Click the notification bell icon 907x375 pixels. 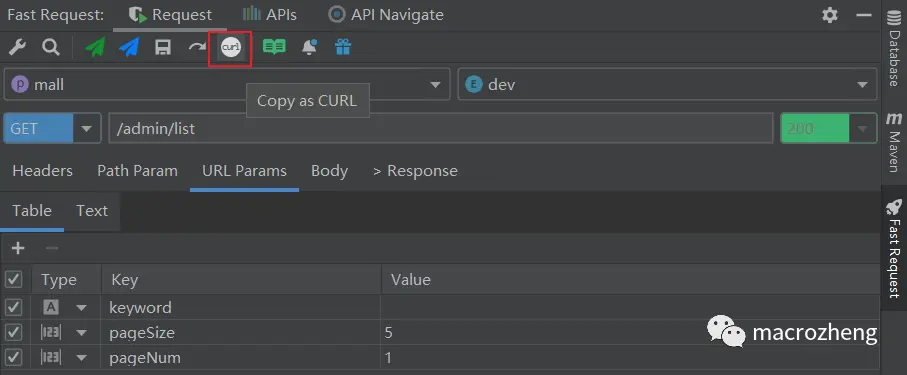[x=309, y=47]
